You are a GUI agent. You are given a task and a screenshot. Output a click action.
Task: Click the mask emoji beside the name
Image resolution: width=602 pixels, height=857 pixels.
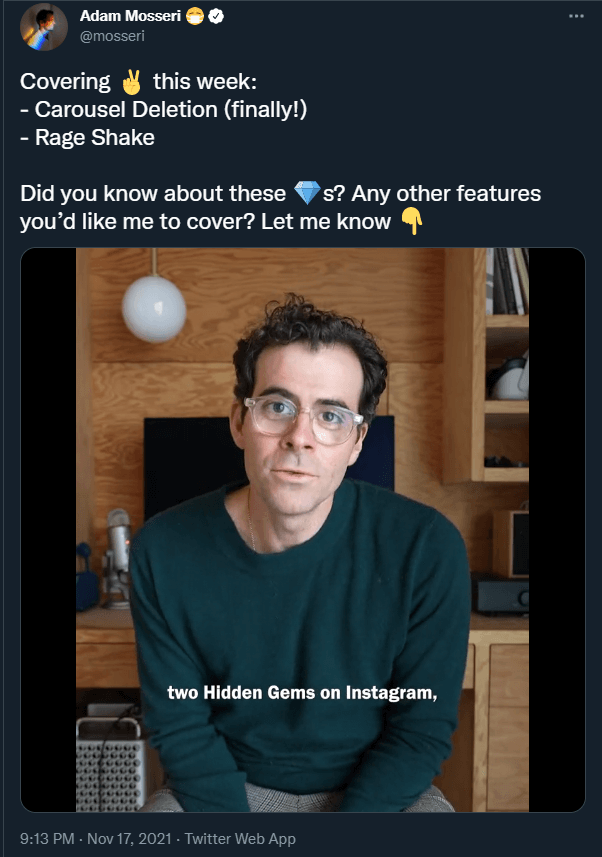[195, 17]
